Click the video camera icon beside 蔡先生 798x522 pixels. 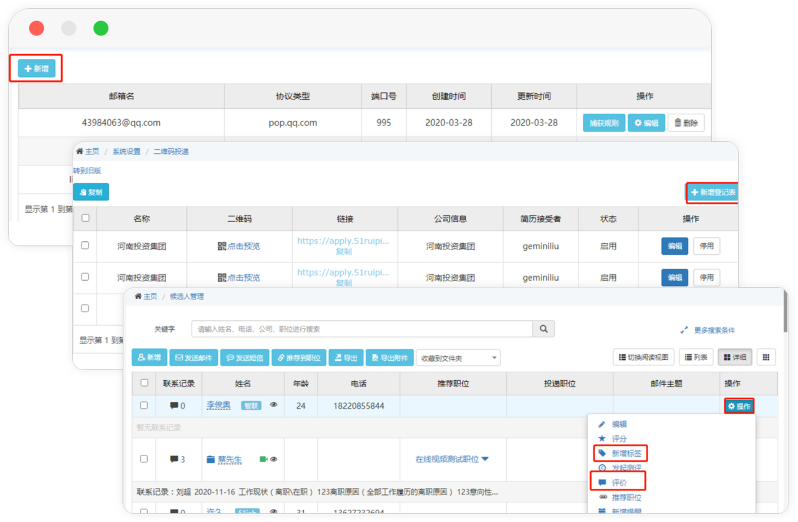263,459
